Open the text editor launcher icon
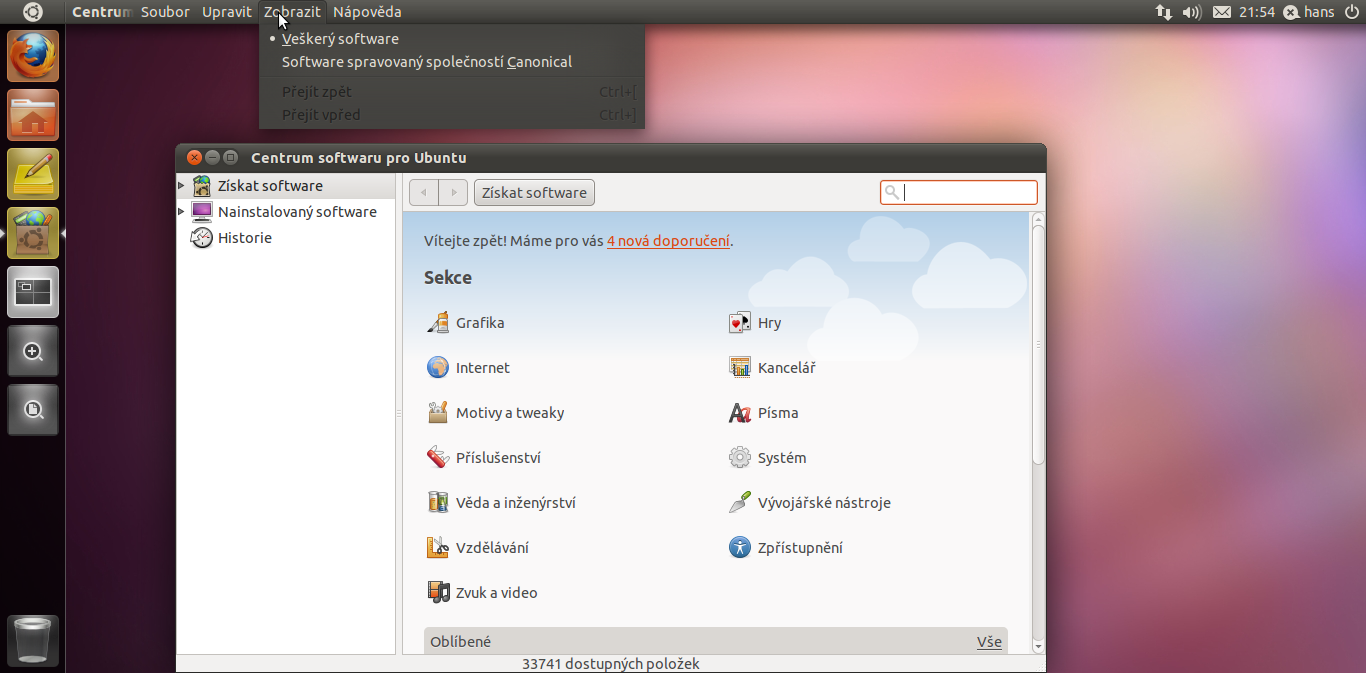1366x673 pixels. (x=34, y=174)
